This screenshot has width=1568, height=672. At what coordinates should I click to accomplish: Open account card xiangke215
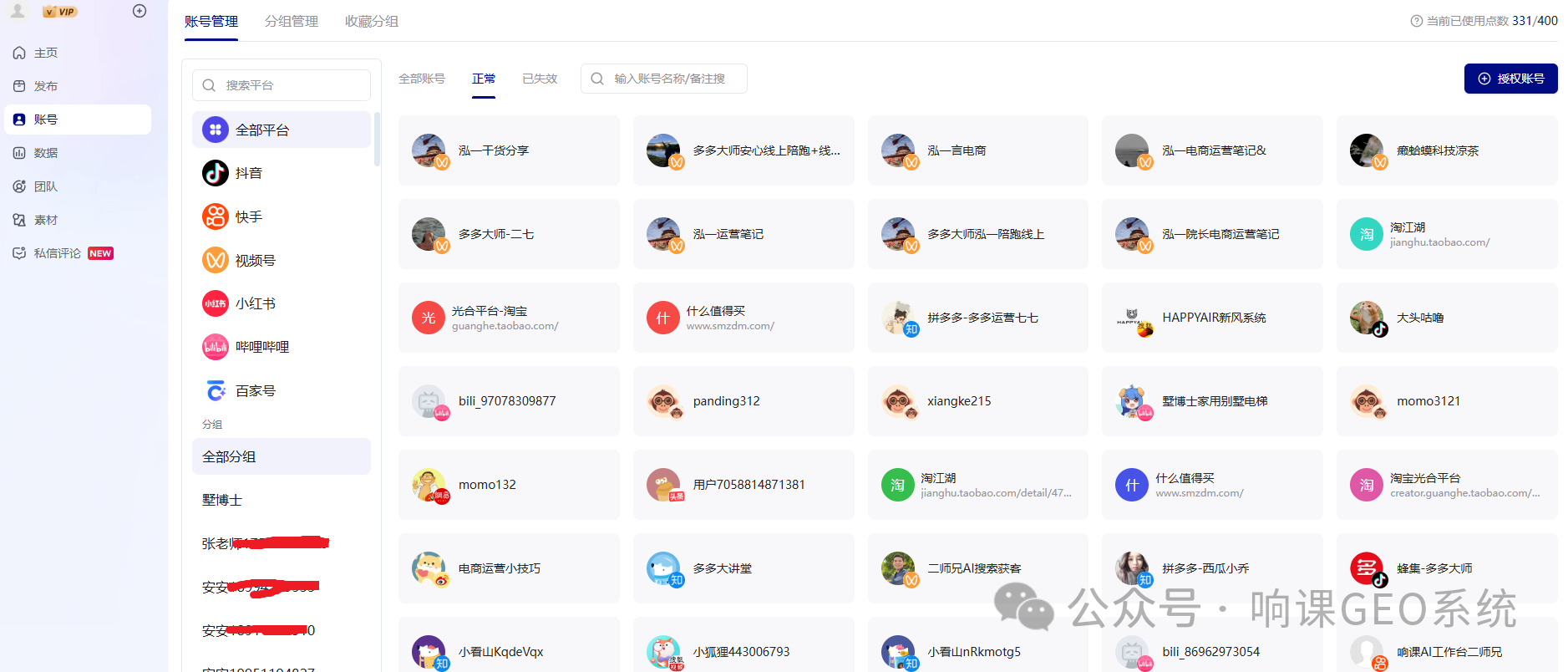(978, 401)
